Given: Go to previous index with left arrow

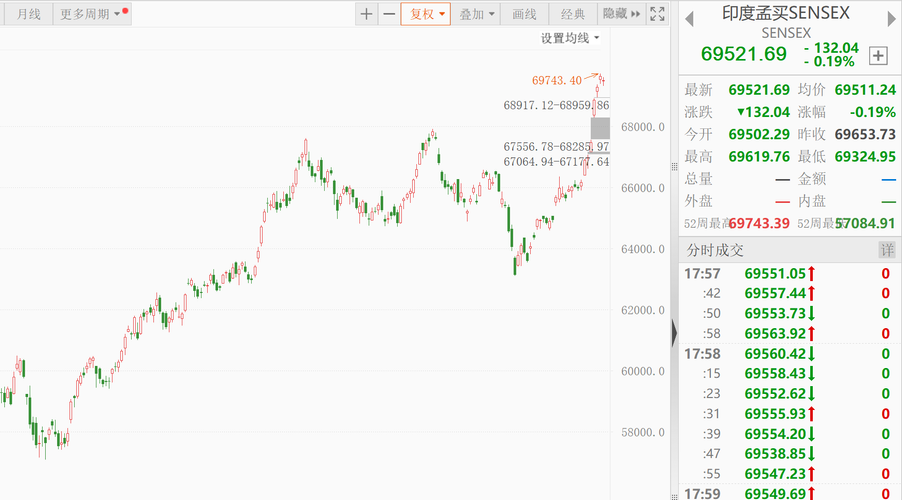Looking at the screenshot, I should [x=691, y=14].
